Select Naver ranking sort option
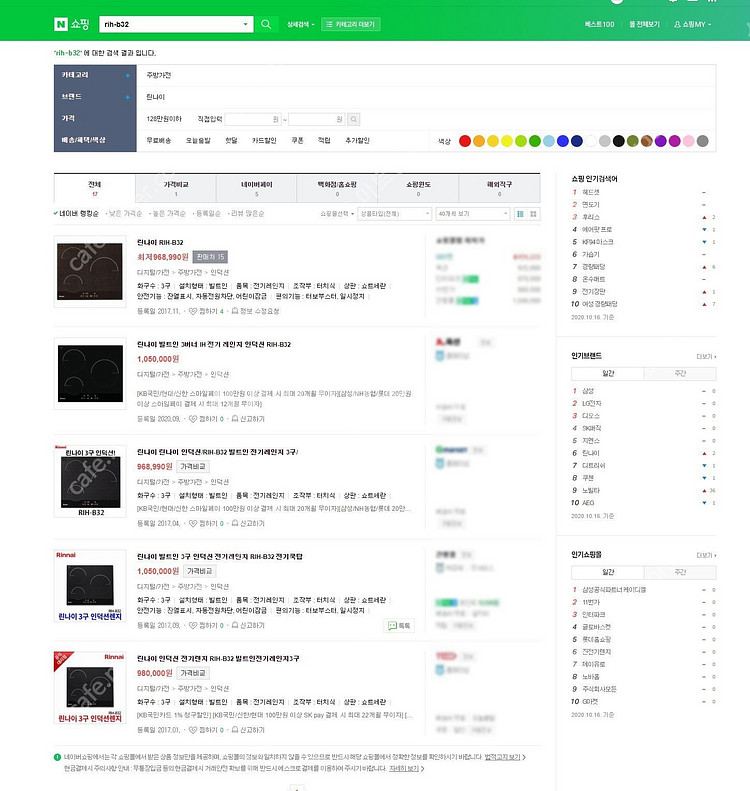This screenshot has width=750, height=791. [76, 214]
